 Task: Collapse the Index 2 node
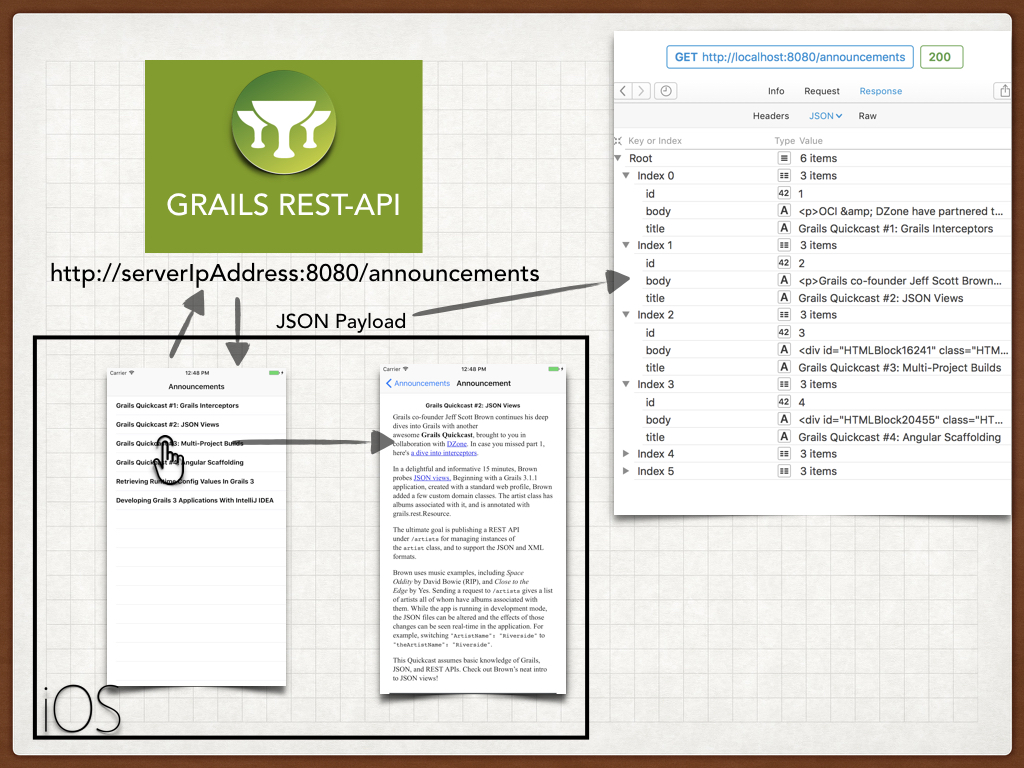(x=626, y=315)
